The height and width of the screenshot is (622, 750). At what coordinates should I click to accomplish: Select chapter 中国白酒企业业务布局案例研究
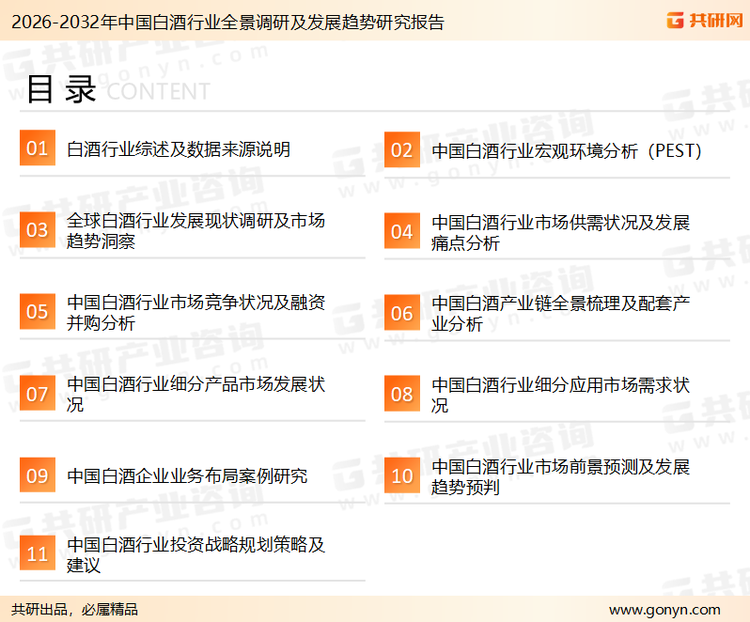187,476
